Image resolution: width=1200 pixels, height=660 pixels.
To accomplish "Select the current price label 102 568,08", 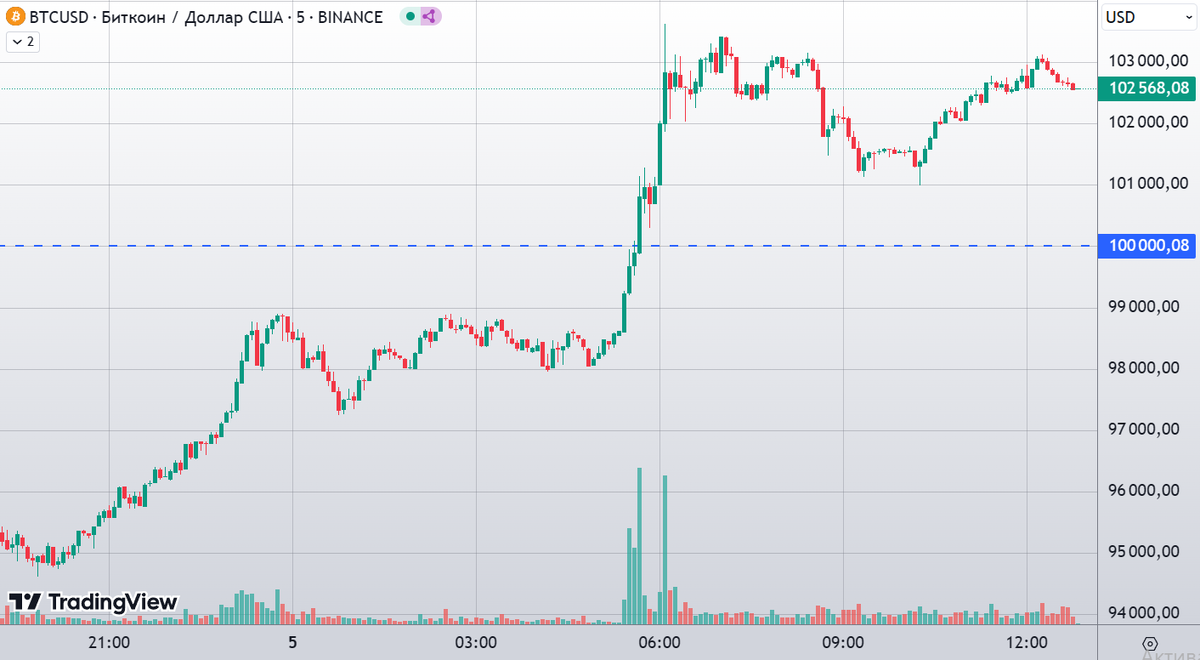I will point(1146,88).
